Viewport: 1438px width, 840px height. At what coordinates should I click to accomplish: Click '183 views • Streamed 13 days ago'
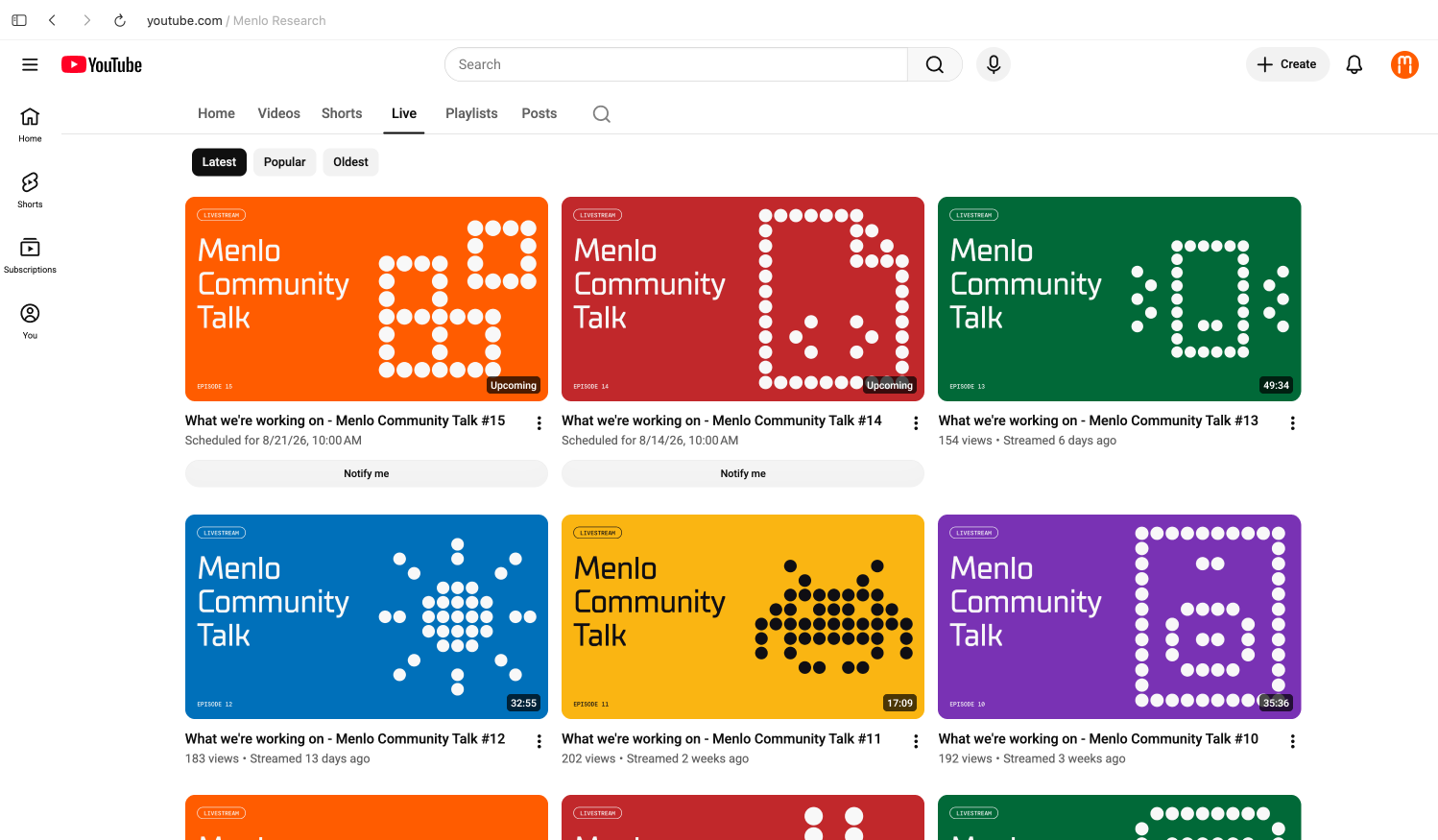point(277,758)
